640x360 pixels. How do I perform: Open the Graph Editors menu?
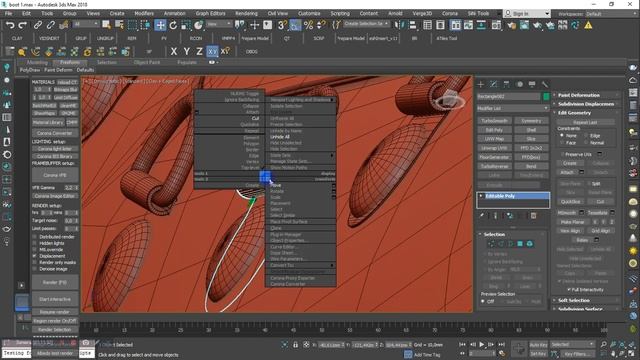point(211,13)
